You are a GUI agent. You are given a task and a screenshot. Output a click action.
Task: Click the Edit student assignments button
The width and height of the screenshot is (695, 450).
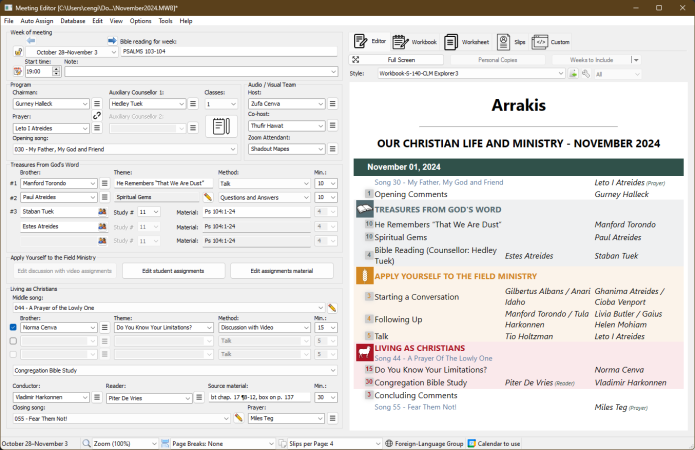[x=173, y=271]
